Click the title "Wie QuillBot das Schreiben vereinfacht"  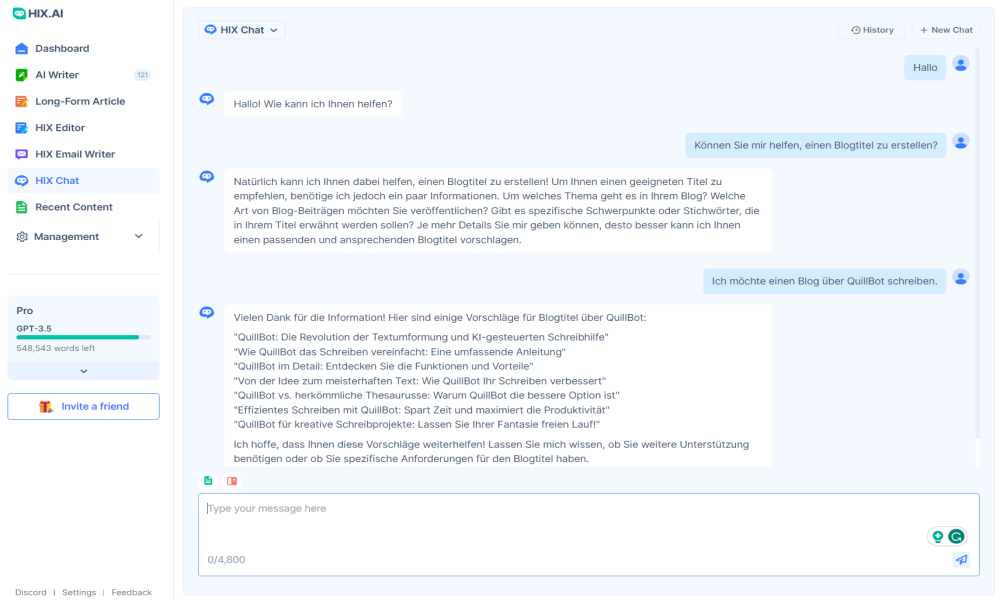400,352
